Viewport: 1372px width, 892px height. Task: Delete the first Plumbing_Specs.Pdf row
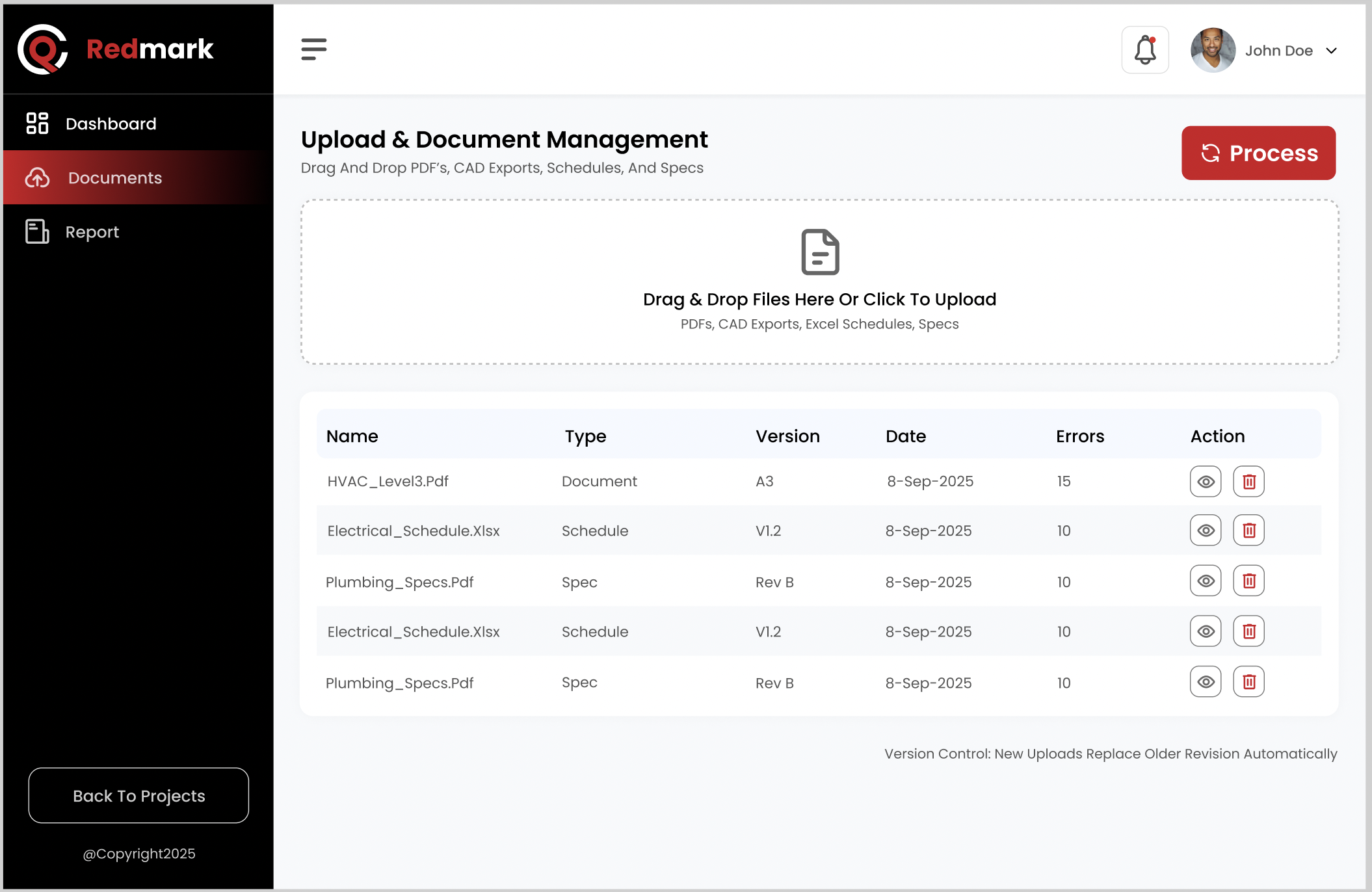point(1248,581)
